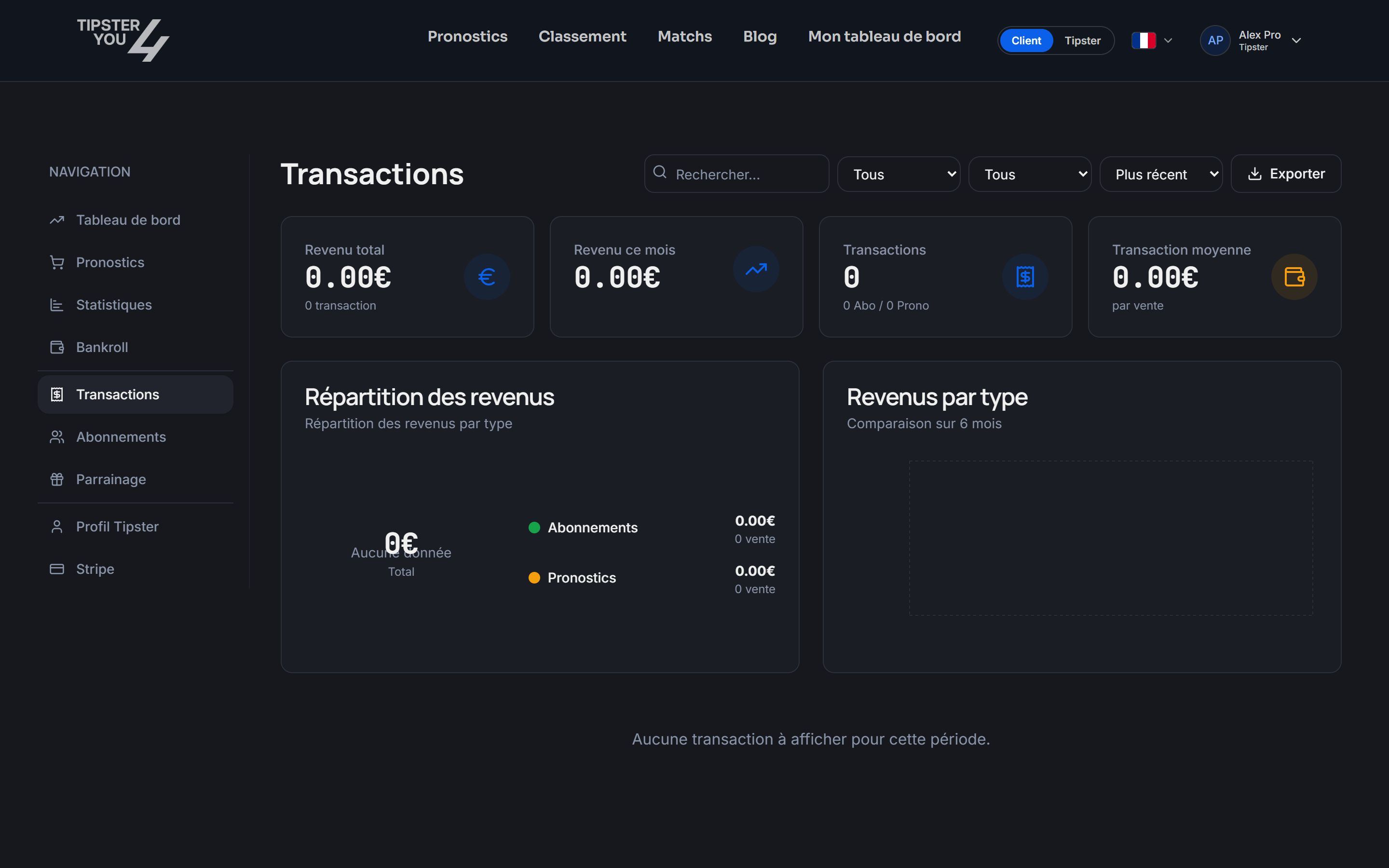Open the first Tous filter dropdown

(898, 174)
